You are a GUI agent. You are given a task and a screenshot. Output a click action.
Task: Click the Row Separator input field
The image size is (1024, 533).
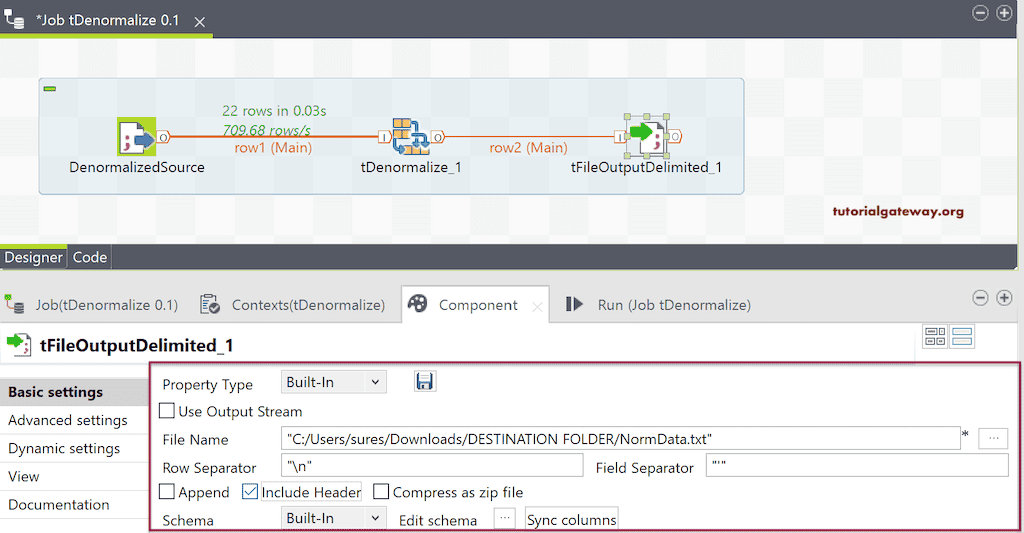(x=432, y=466)
